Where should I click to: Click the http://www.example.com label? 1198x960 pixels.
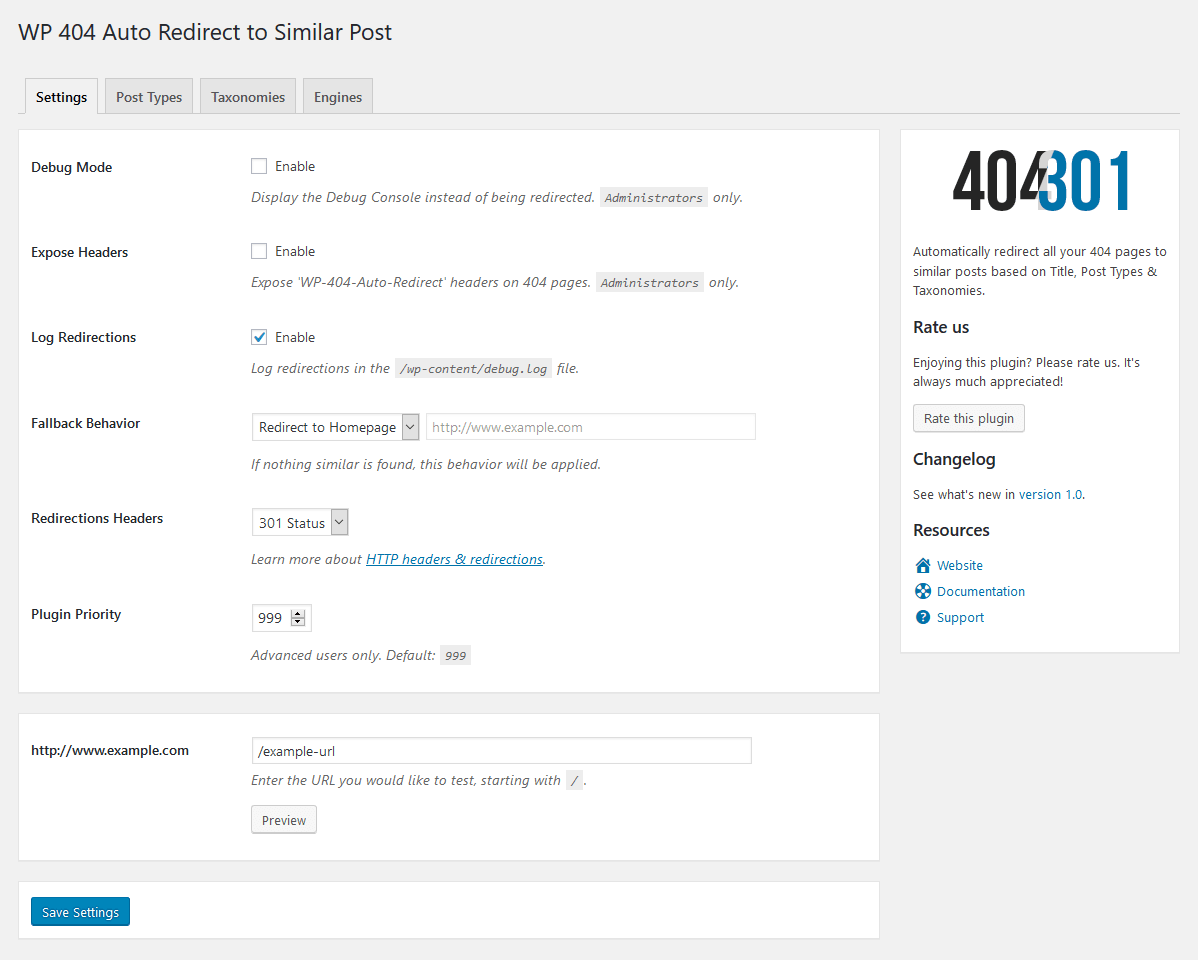[110, 750]
